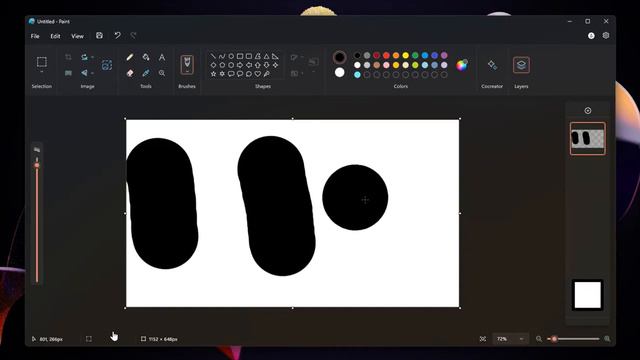
Task: Open the Cocreator tool
Action: [492, 65]
